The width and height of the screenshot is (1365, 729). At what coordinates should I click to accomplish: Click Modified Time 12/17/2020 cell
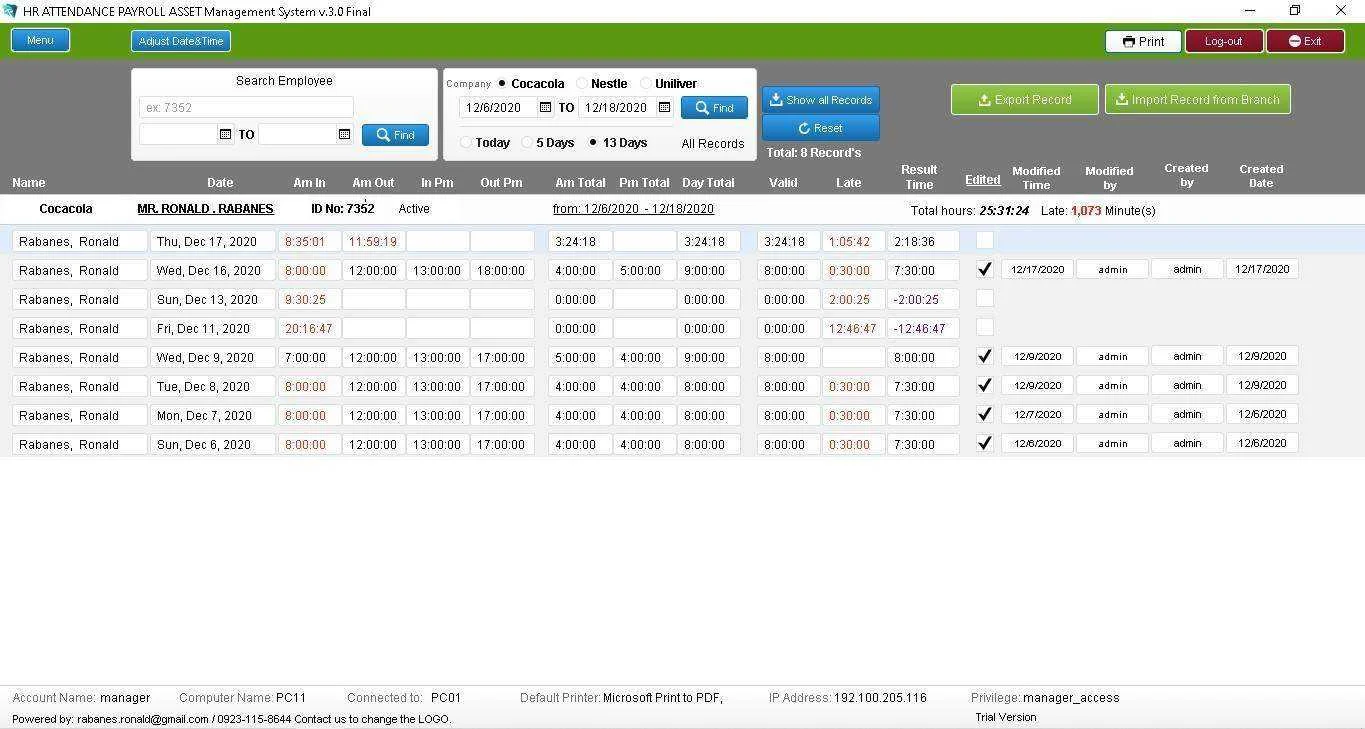(1037, 269)
